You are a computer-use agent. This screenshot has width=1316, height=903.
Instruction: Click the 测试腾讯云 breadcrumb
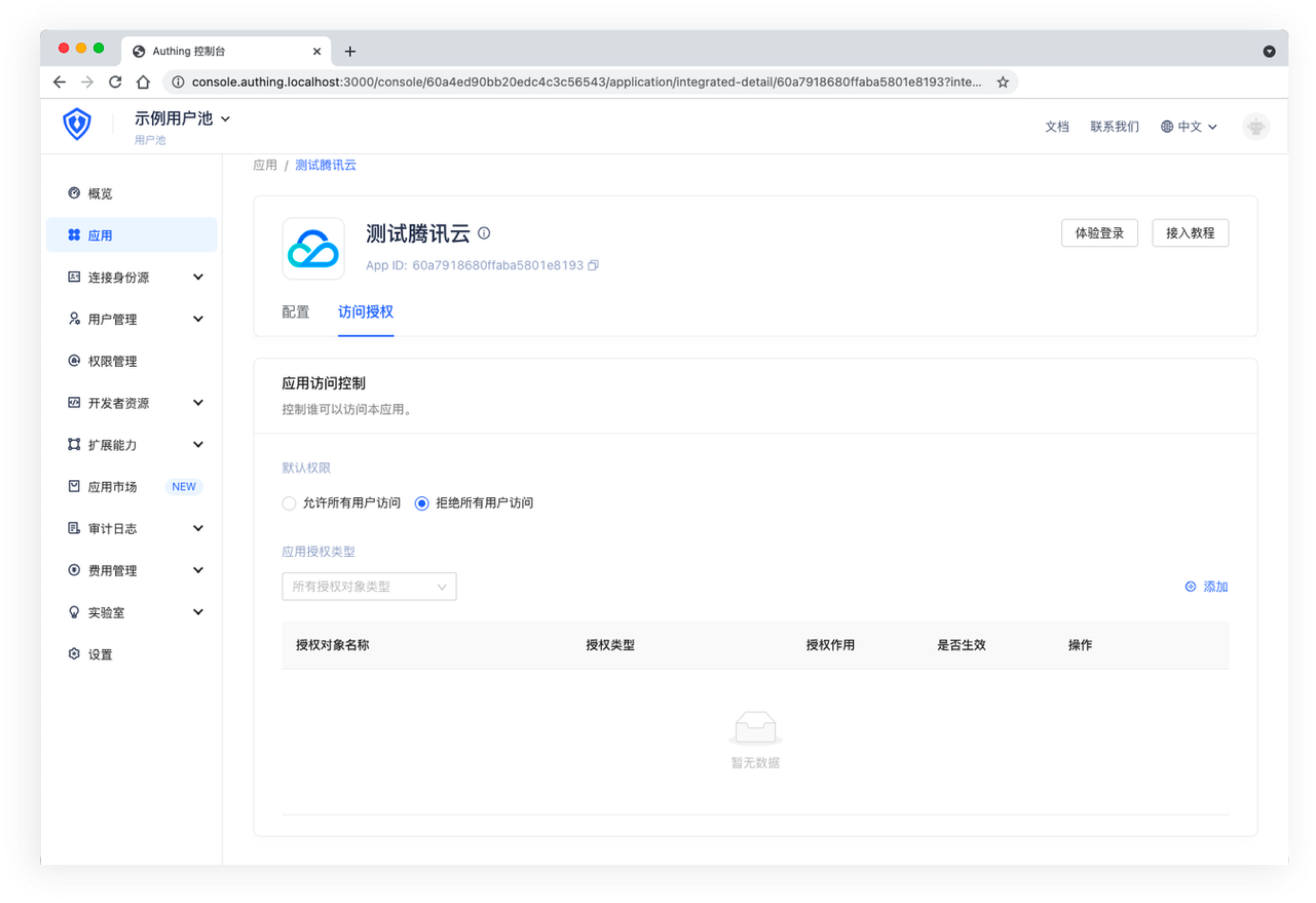(326, 165)
